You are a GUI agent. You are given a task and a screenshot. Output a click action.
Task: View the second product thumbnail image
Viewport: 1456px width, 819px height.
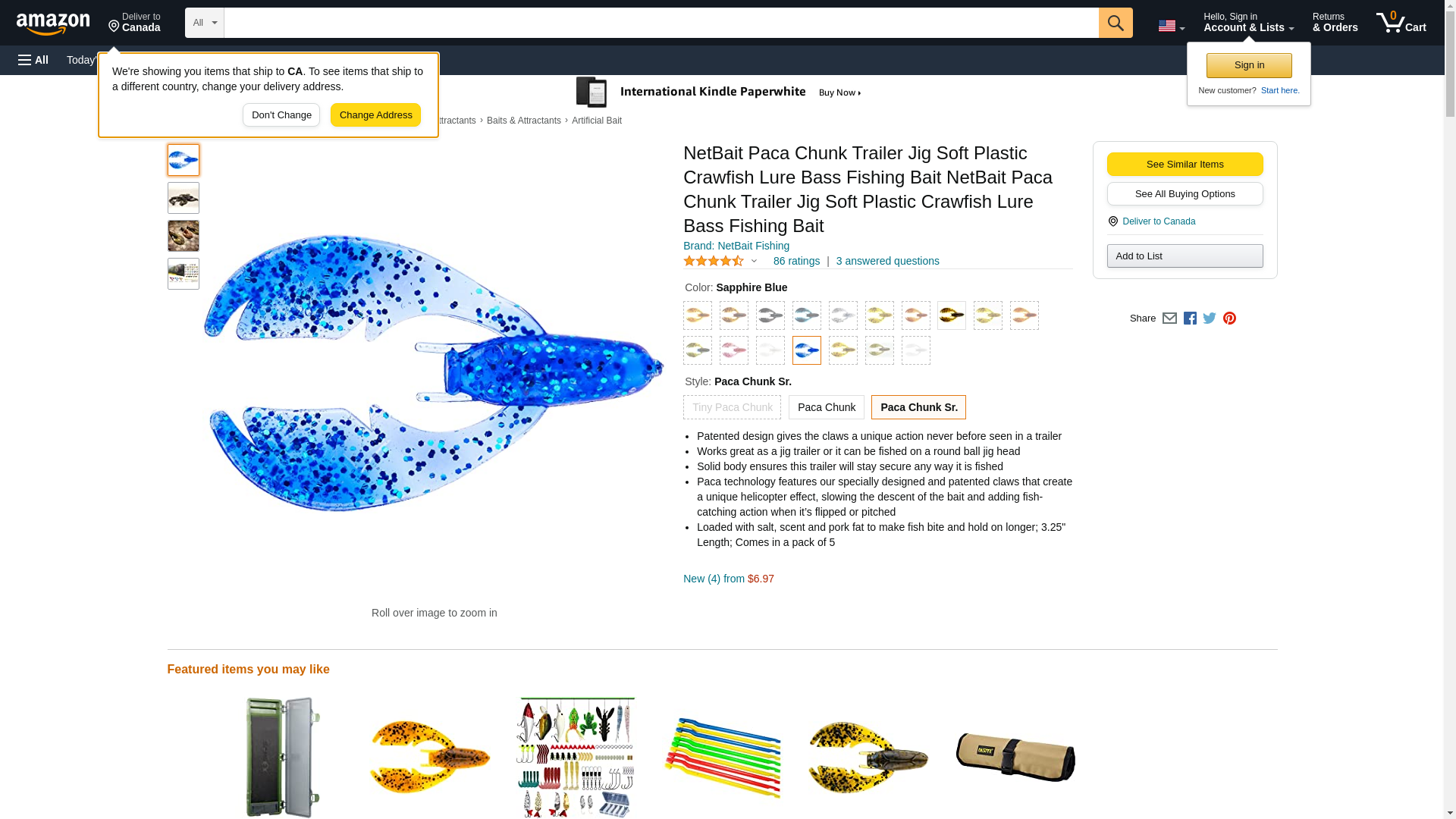(x=184, y=198)
